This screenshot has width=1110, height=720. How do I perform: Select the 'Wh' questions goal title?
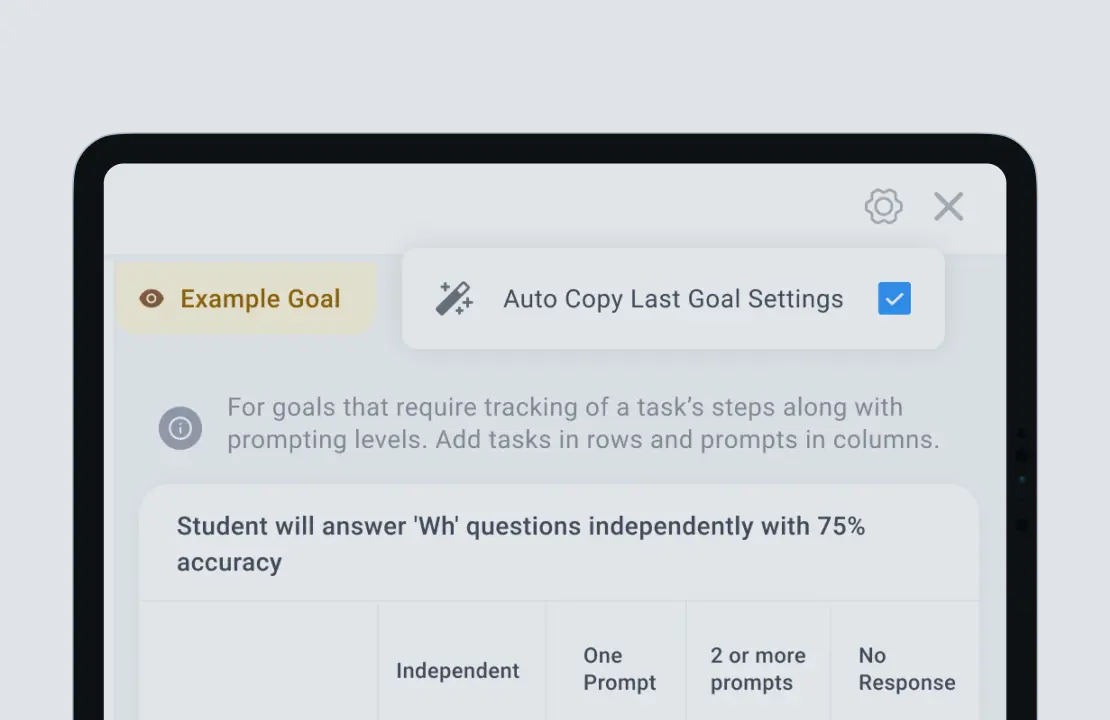(x=520, y=527)
